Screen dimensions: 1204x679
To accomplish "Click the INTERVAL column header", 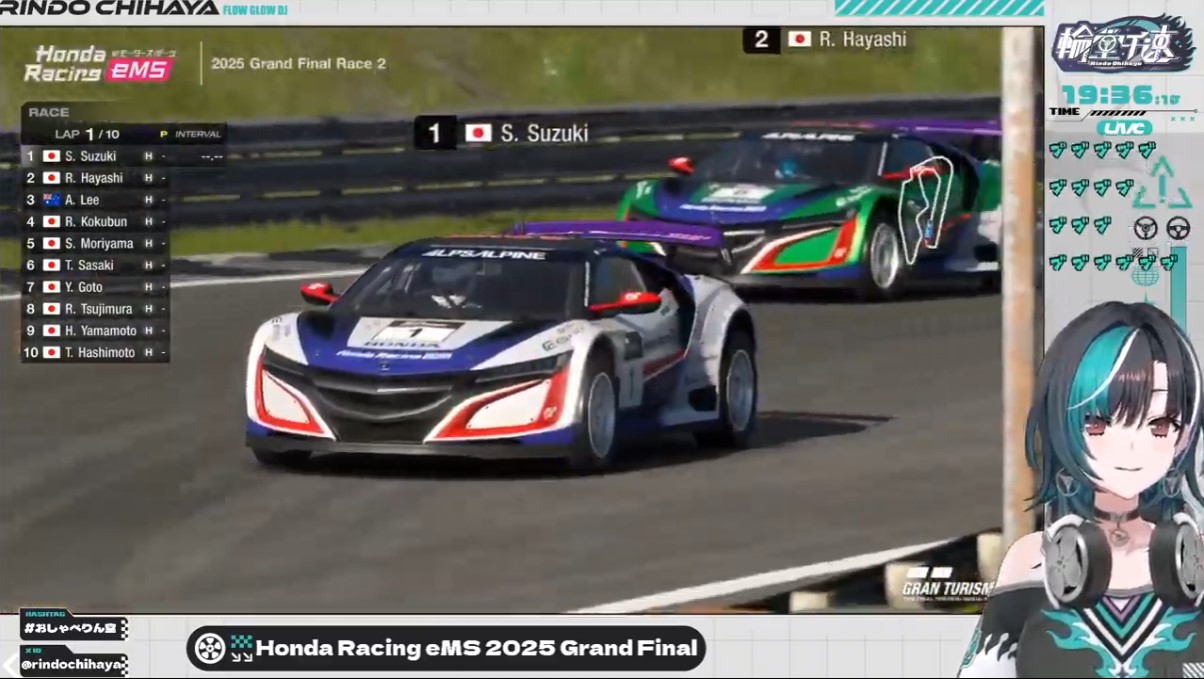I will coord(197,134).
